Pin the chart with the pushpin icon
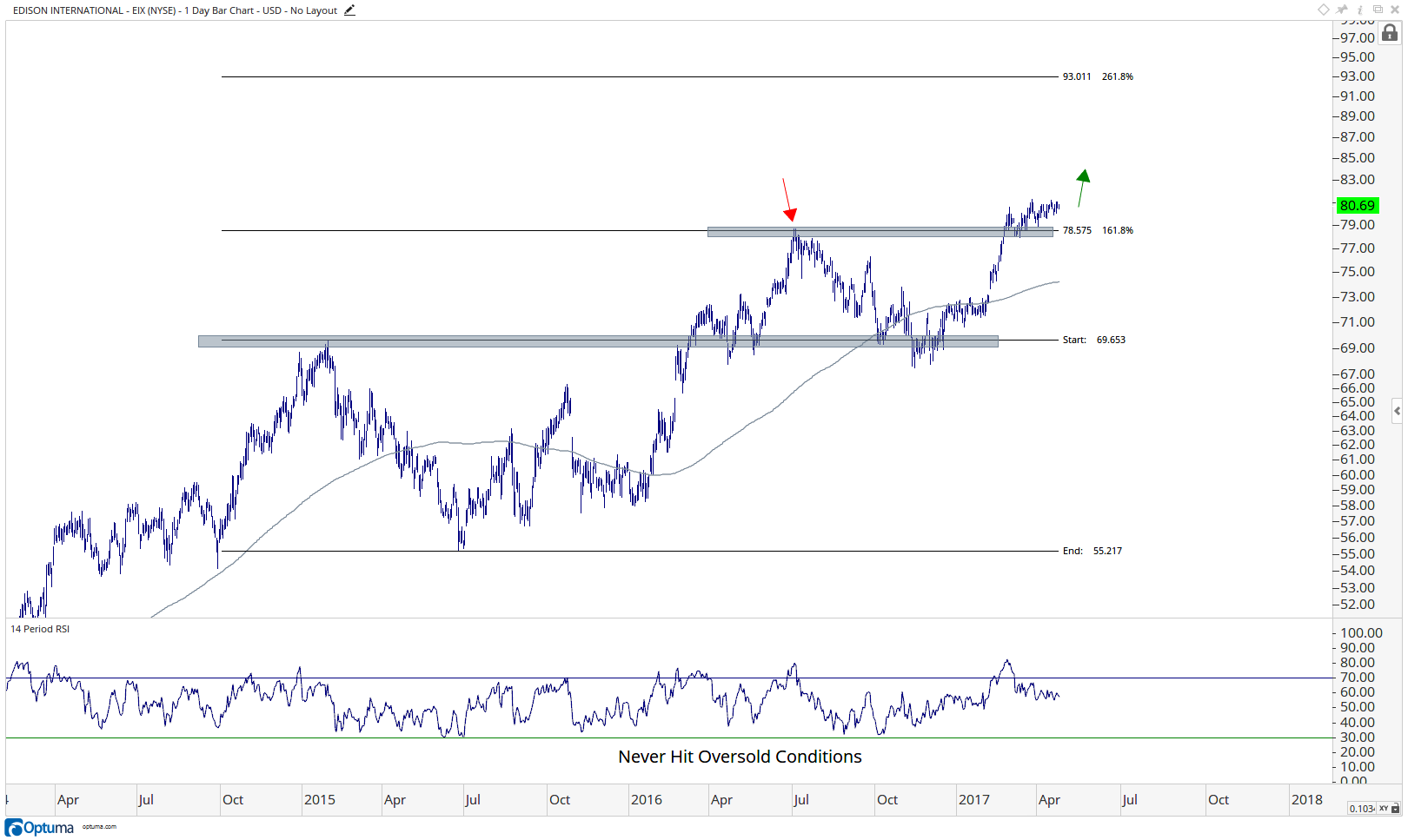Screen dimensions: 1408x840 pyautogui.click(x=1343, y=10)
